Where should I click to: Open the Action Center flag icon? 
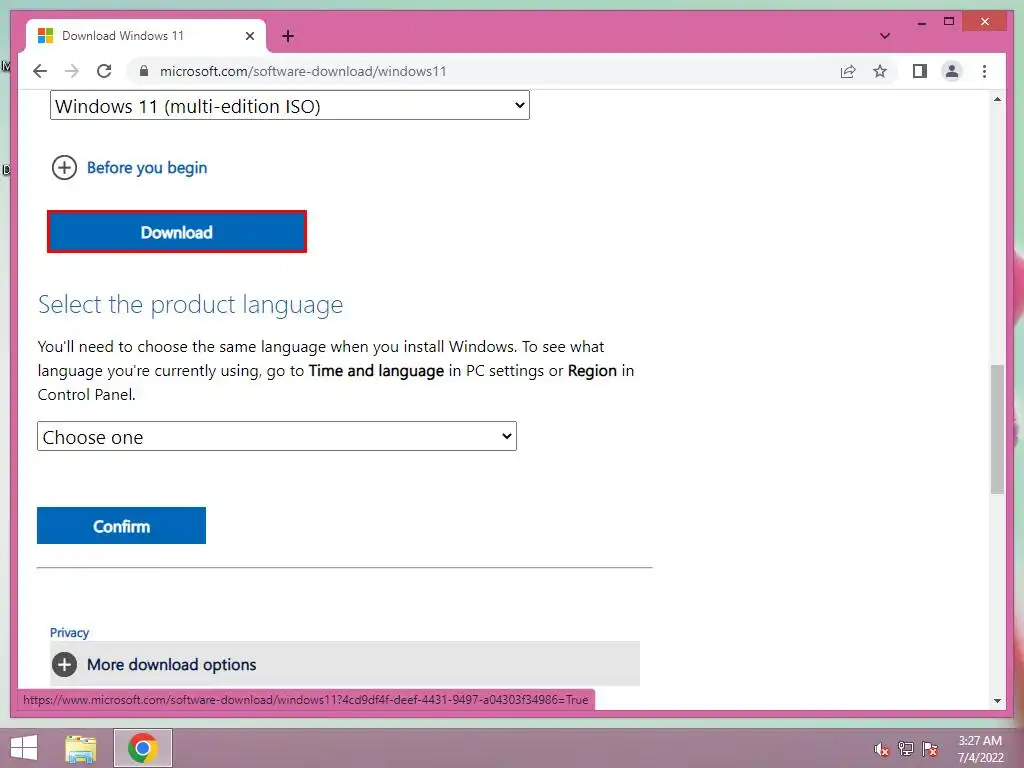930,749
